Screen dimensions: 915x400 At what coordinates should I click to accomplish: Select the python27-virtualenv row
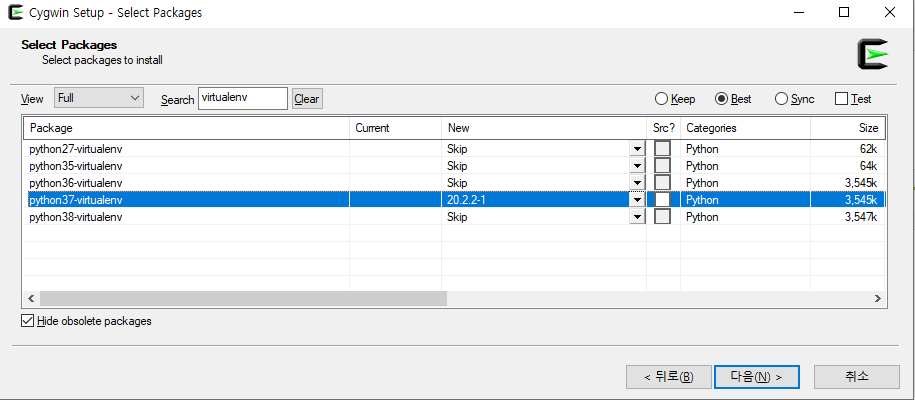455,148
